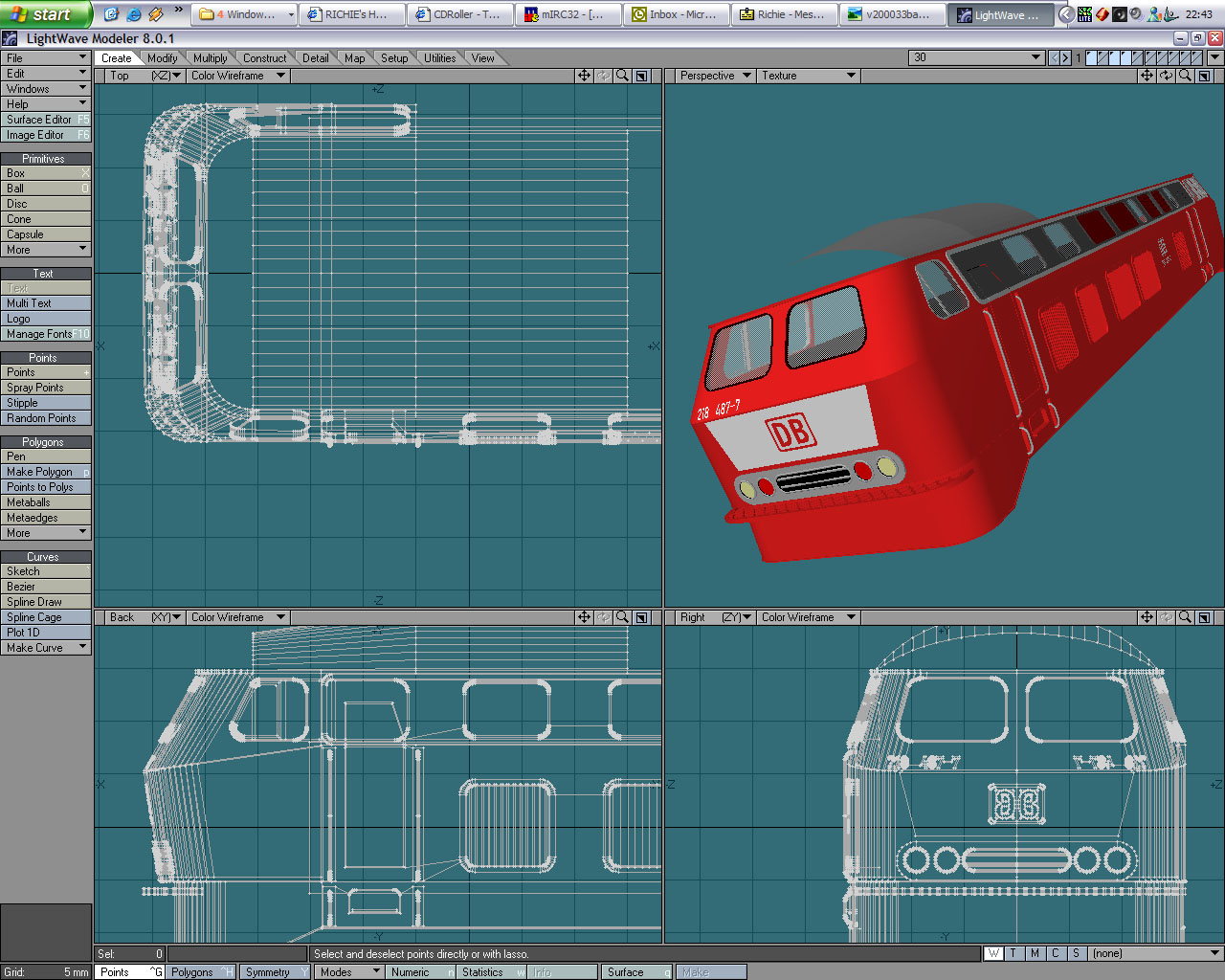This screenshot has width=1225, height=980.
Task: Open the Make Curve dropdown
Action: 46,647
